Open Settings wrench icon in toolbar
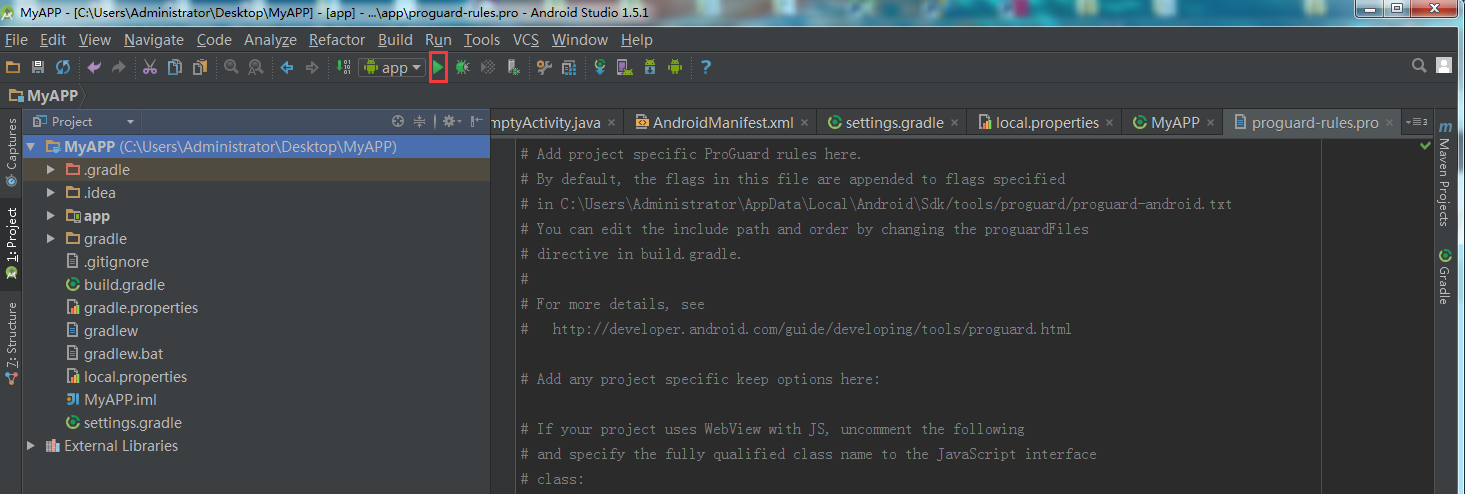Screen dimensions: 1465x494 (x=544, y=67)
